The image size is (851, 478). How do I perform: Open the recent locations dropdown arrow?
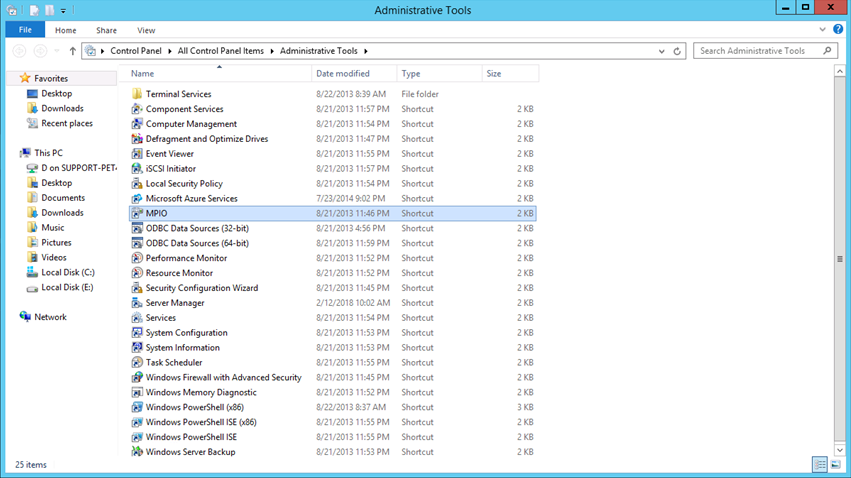point(56,51)
